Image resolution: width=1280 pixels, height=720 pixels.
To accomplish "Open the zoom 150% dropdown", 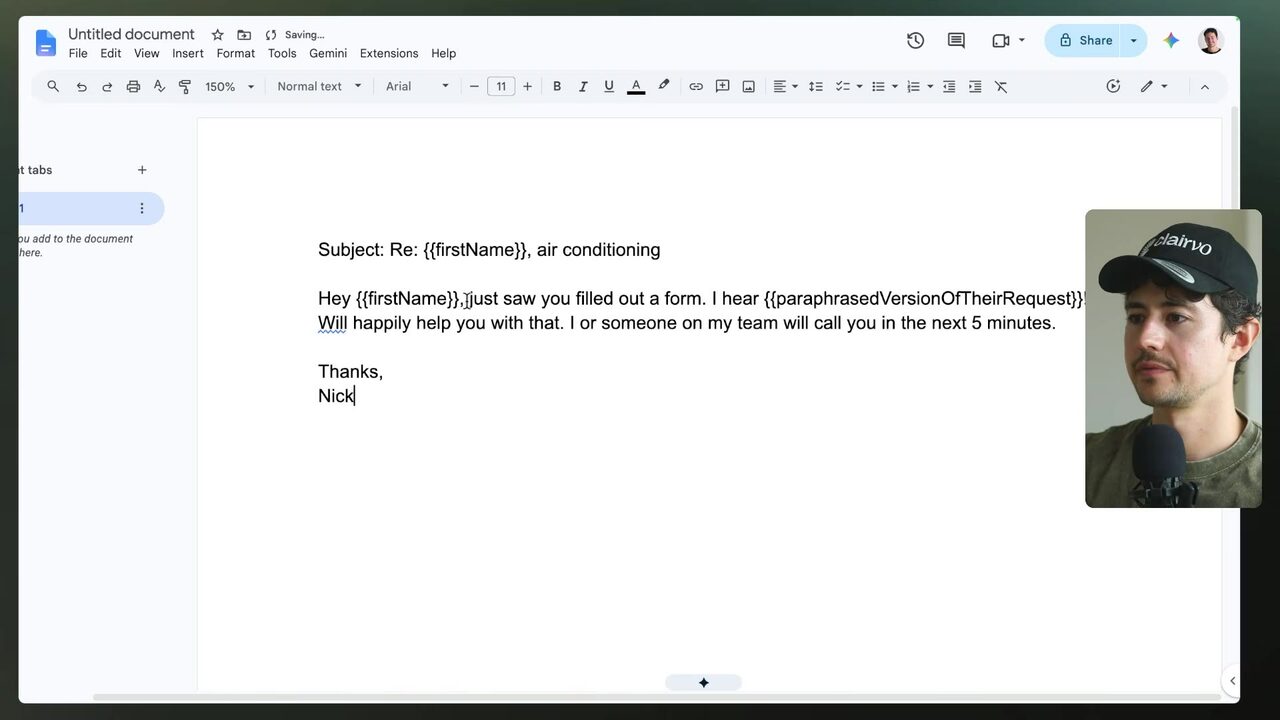I will (x=230, y=87).
